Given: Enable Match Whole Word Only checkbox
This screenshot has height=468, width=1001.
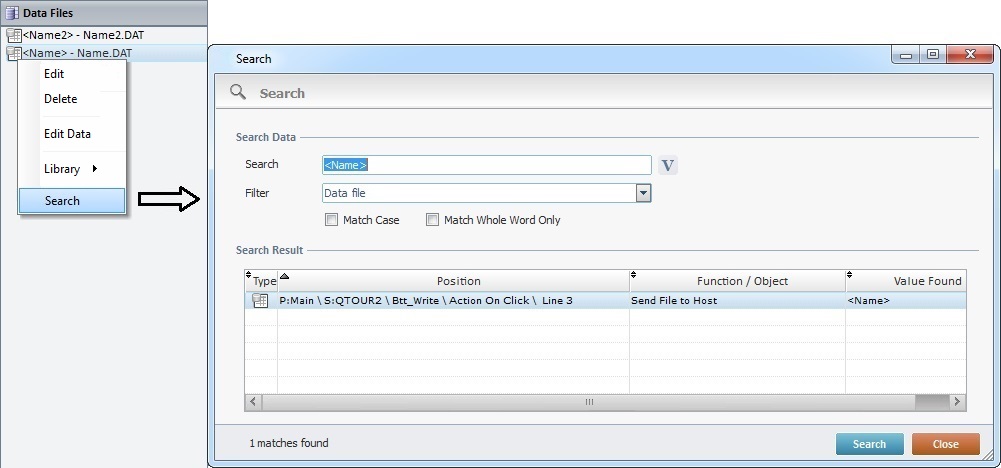Looking at the screenshot, I should coord(433,220).
